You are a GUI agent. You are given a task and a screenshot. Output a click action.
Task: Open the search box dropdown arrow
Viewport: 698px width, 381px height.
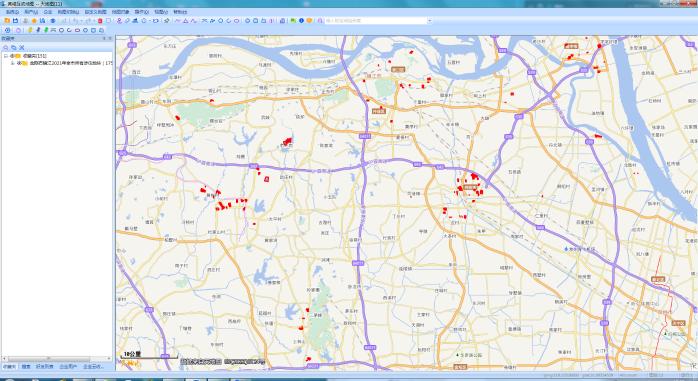point(429,20)
